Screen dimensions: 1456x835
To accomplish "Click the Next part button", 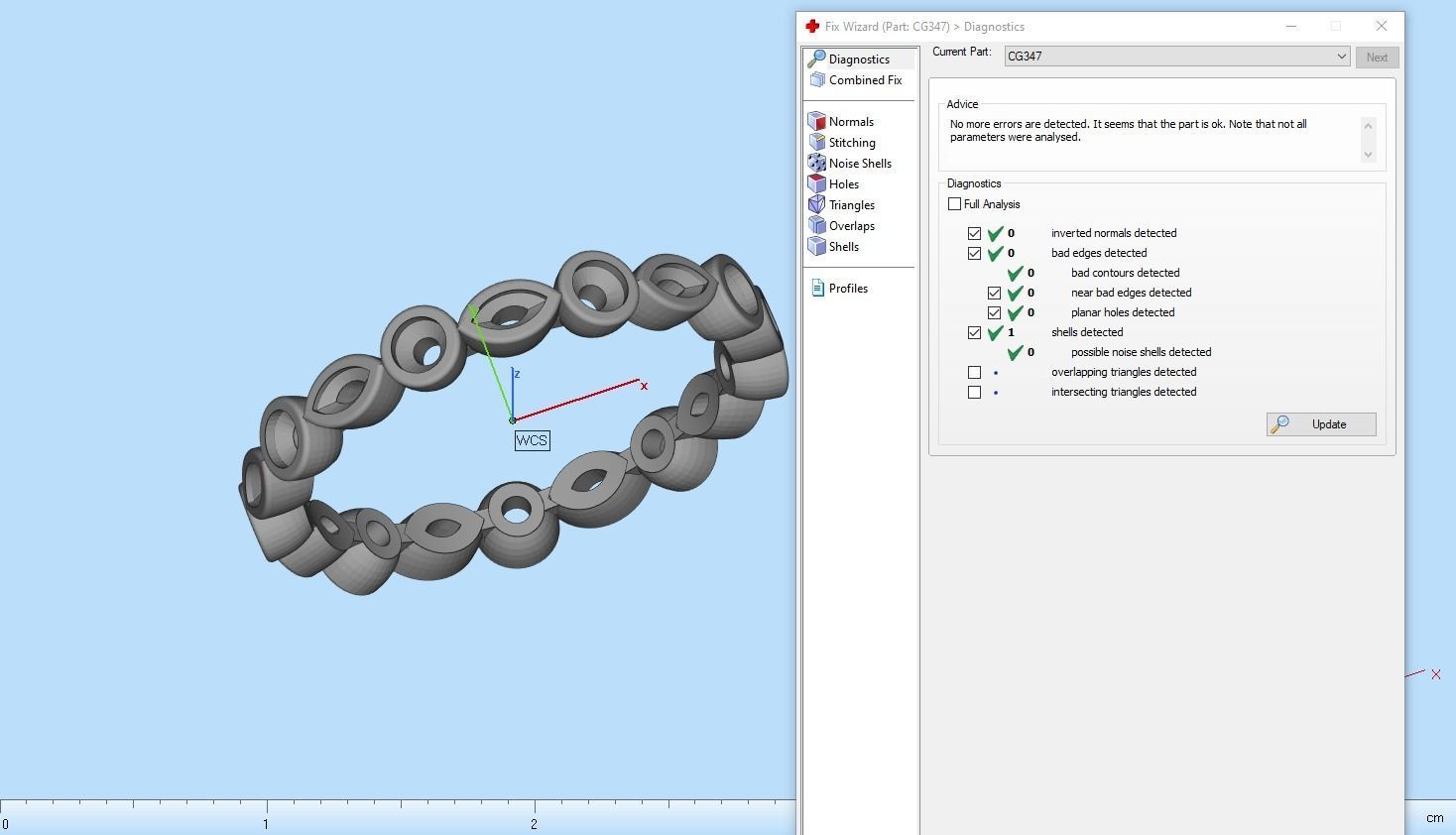I will 1377,57.
